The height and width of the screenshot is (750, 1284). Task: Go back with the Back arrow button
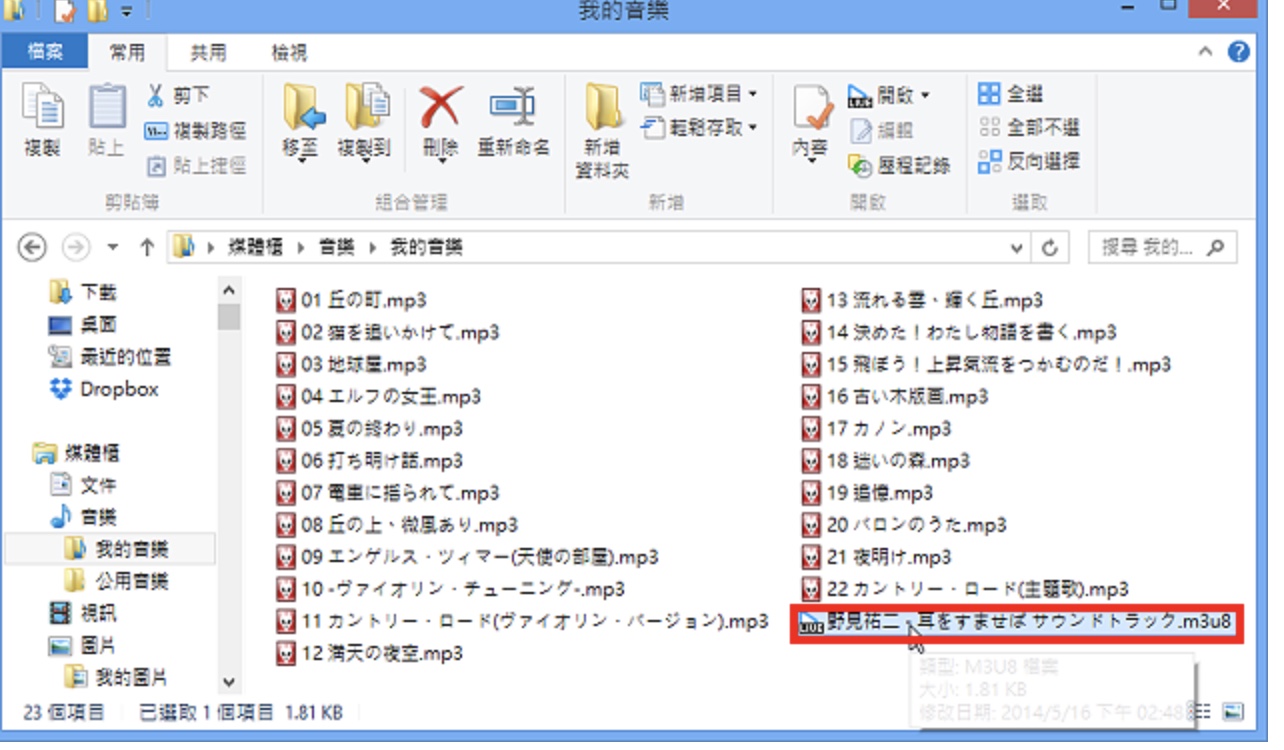33,247
